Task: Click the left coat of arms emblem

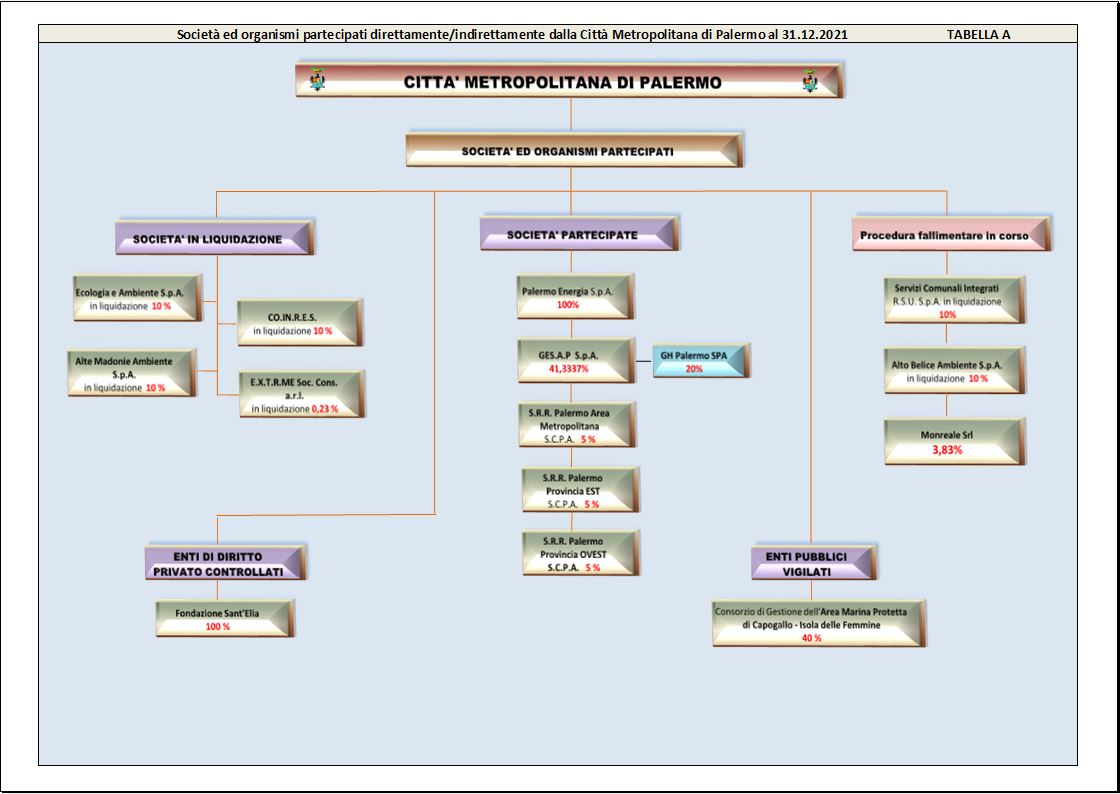Action: pyautogui.click(x=317, y=81)
